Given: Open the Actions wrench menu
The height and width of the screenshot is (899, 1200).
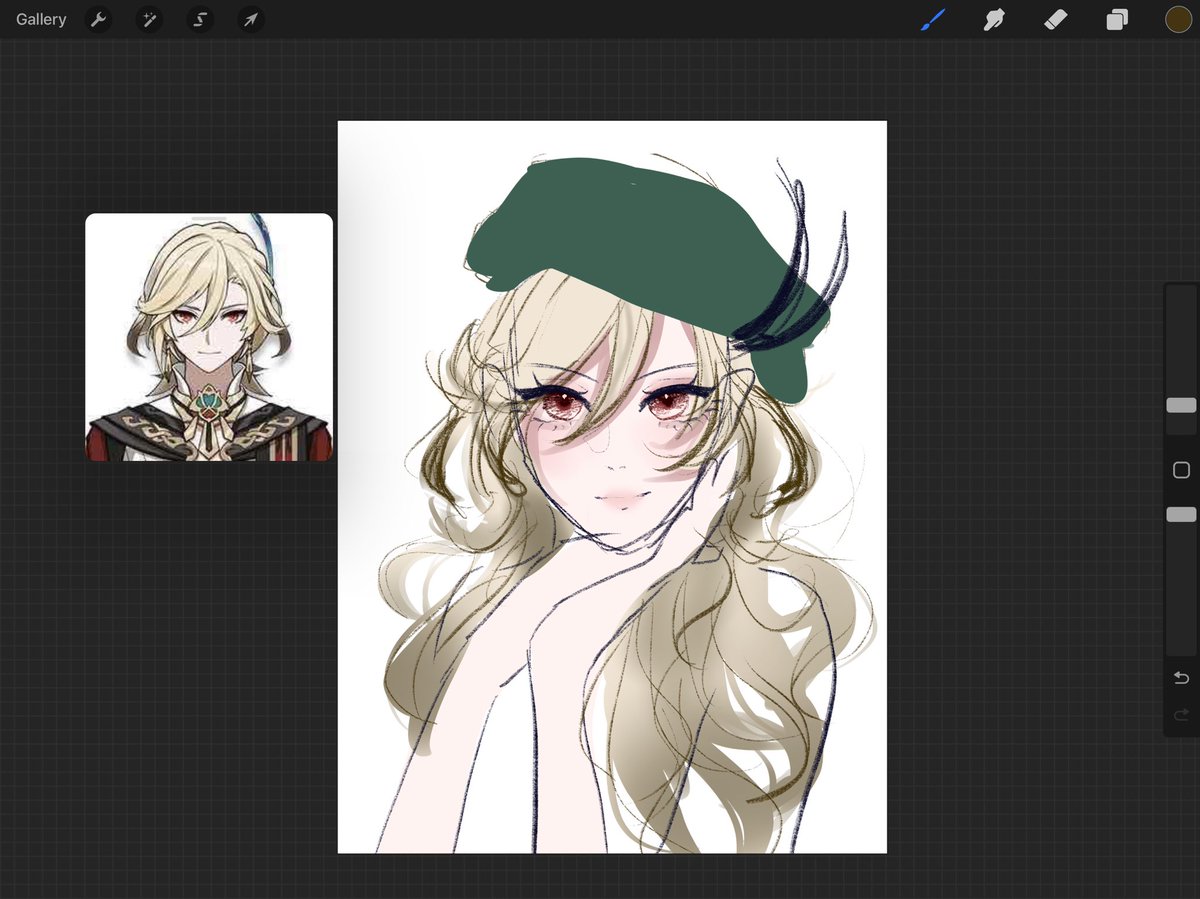Looking at the screenshot, I should 98,19.
